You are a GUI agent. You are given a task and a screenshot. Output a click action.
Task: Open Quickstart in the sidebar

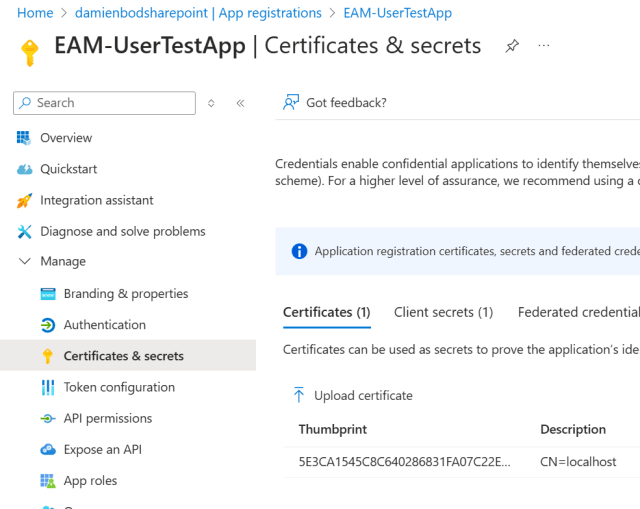pos(69,169)
